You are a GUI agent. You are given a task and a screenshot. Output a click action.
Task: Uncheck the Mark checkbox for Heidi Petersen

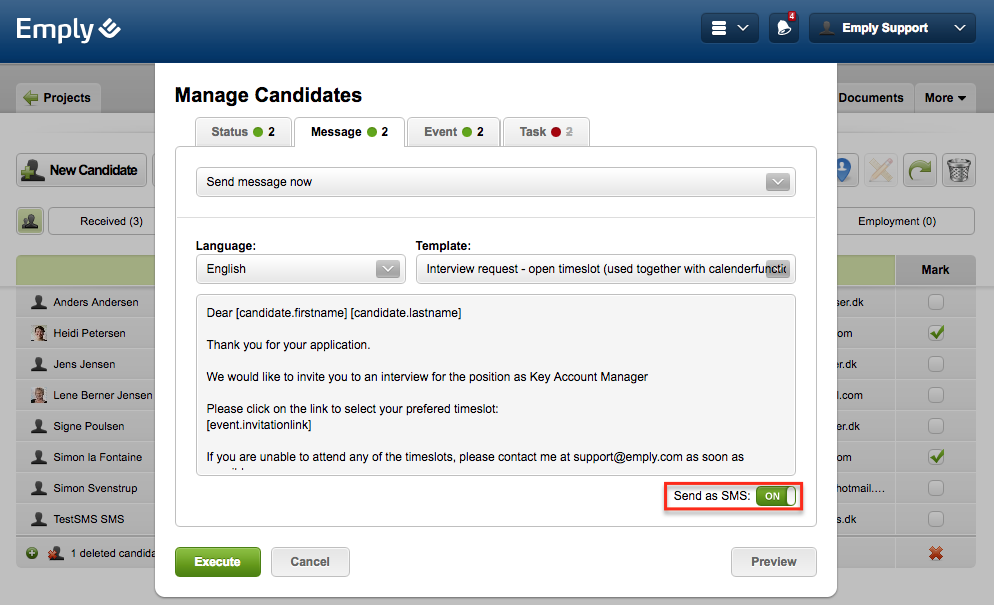pyautogui.click(x=936, y=333)
